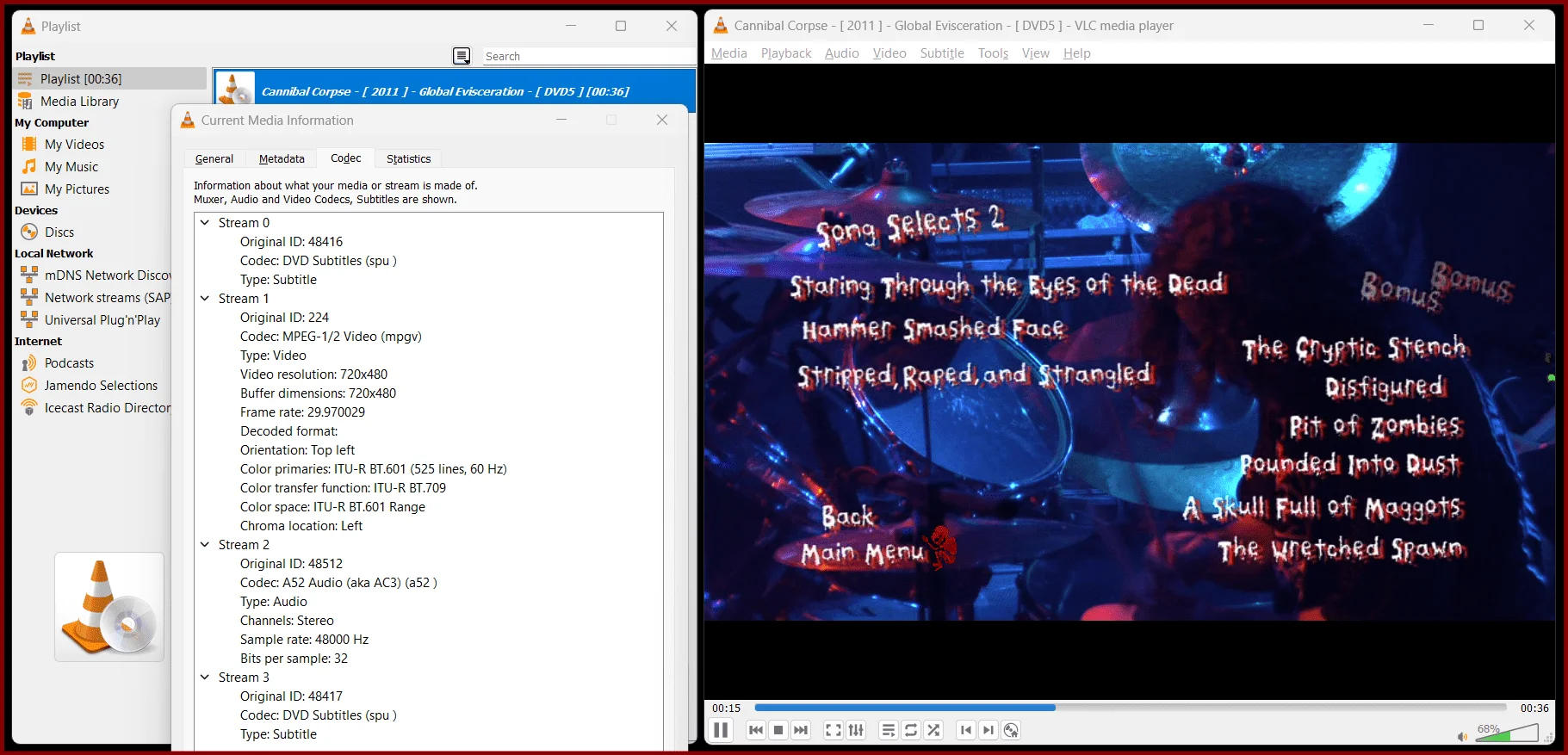The image size is (1568, 755).
Task: Open My Pictures in the sidebar
Action: [77, 189]
